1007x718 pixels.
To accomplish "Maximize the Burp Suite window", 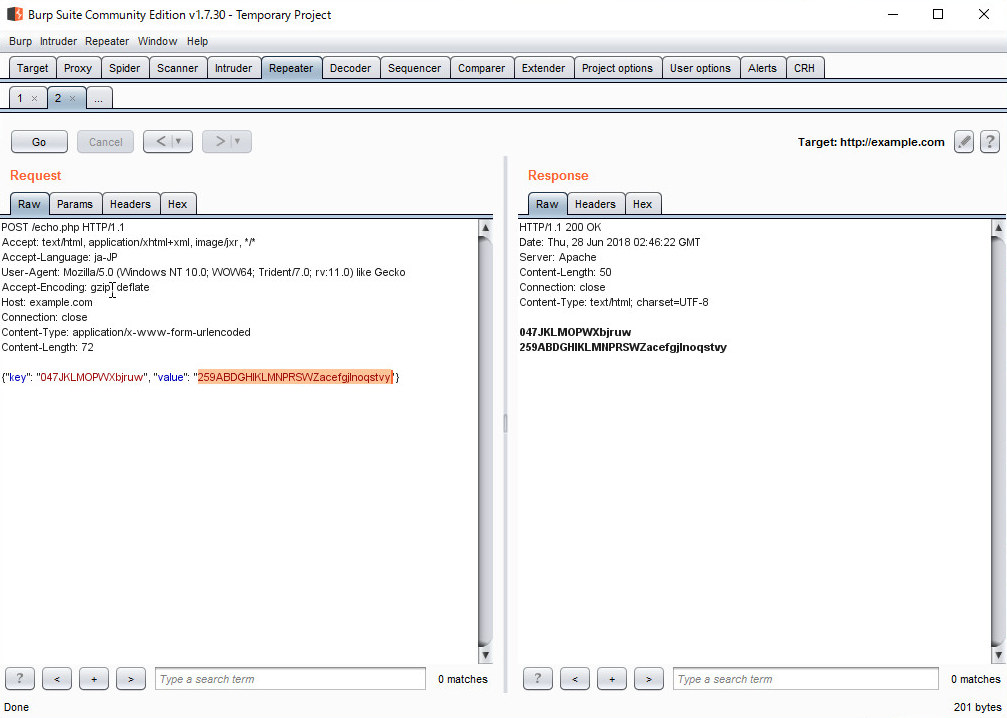I will [938, 14].
